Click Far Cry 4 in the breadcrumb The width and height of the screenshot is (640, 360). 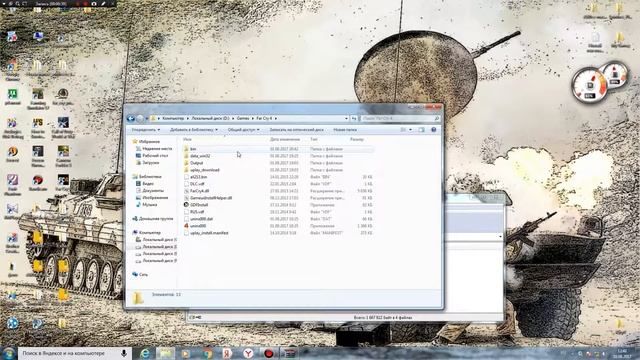tap(264, 118)
